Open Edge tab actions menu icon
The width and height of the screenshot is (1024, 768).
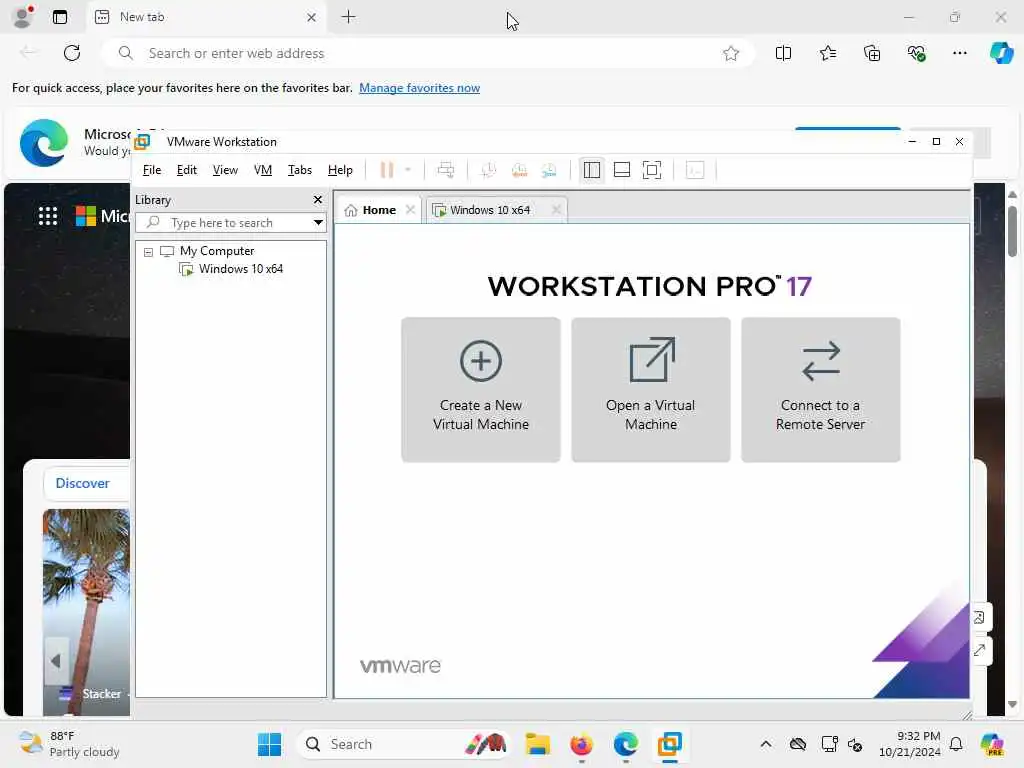tap(60, 17)
